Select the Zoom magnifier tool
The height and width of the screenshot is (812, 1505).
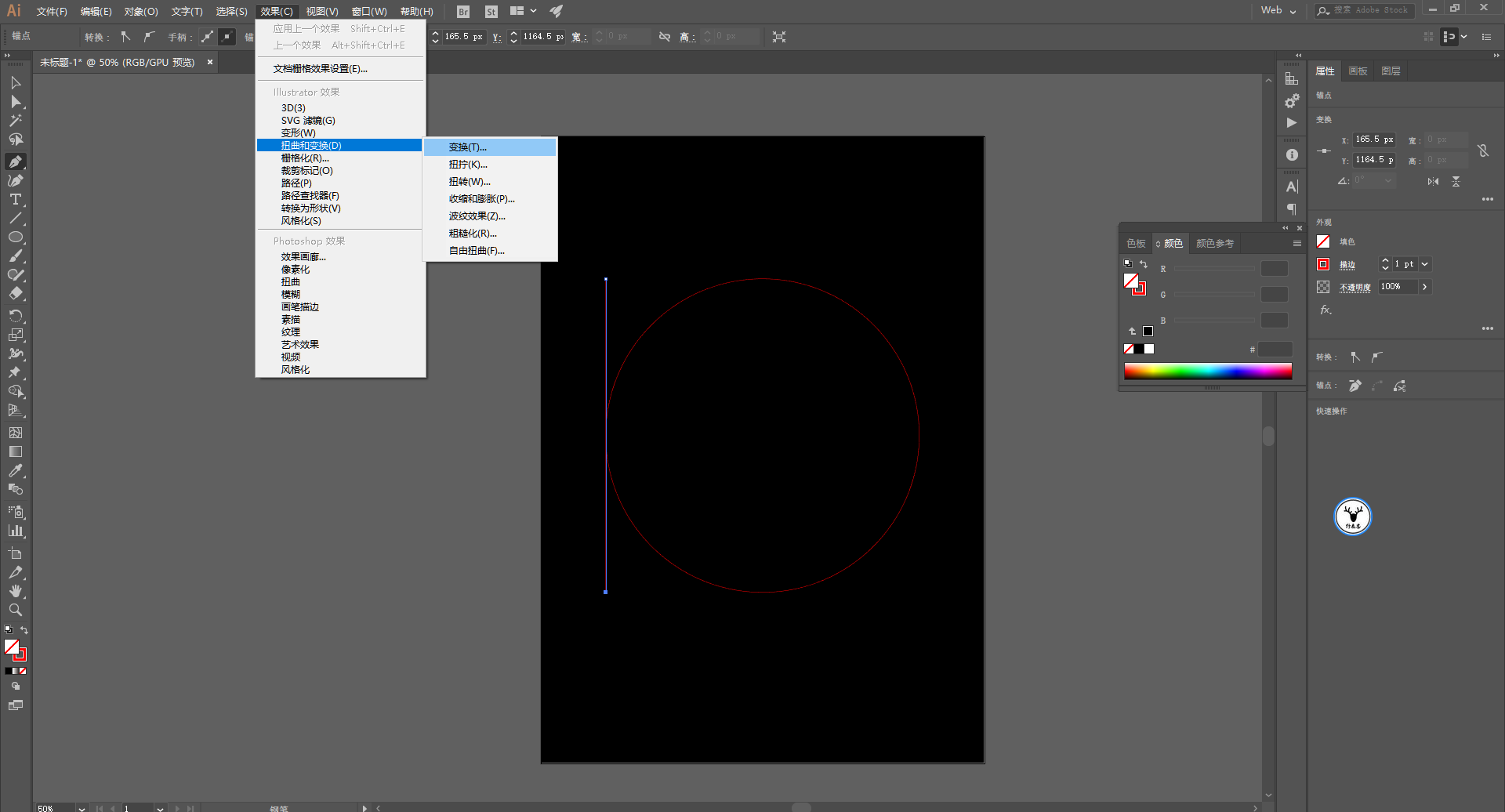point(16,610)
